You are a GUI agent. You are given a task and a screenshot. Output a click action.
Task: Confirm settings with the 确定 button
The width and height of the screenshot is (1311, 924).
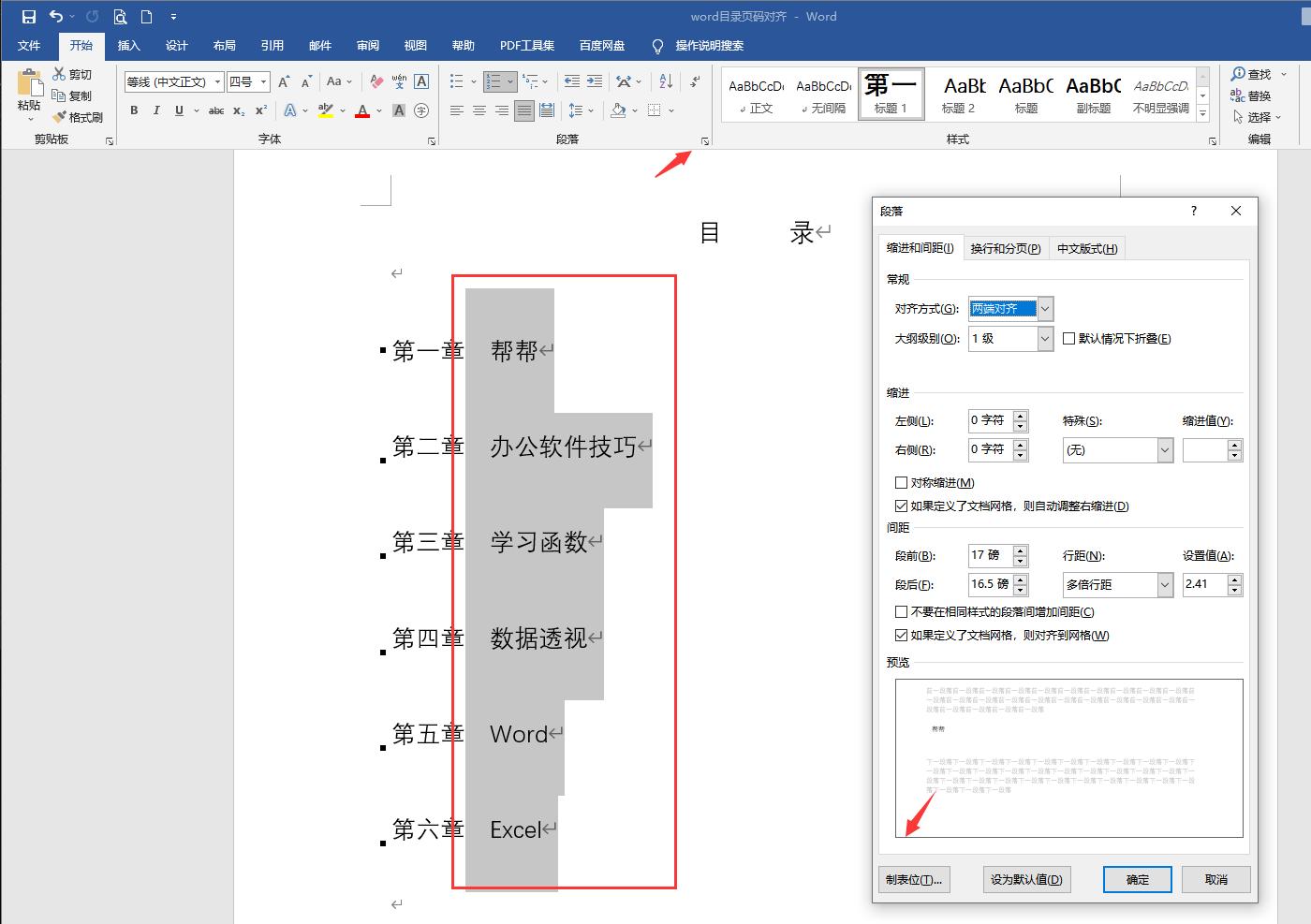pyautogui.click(x=1137, y=879)
